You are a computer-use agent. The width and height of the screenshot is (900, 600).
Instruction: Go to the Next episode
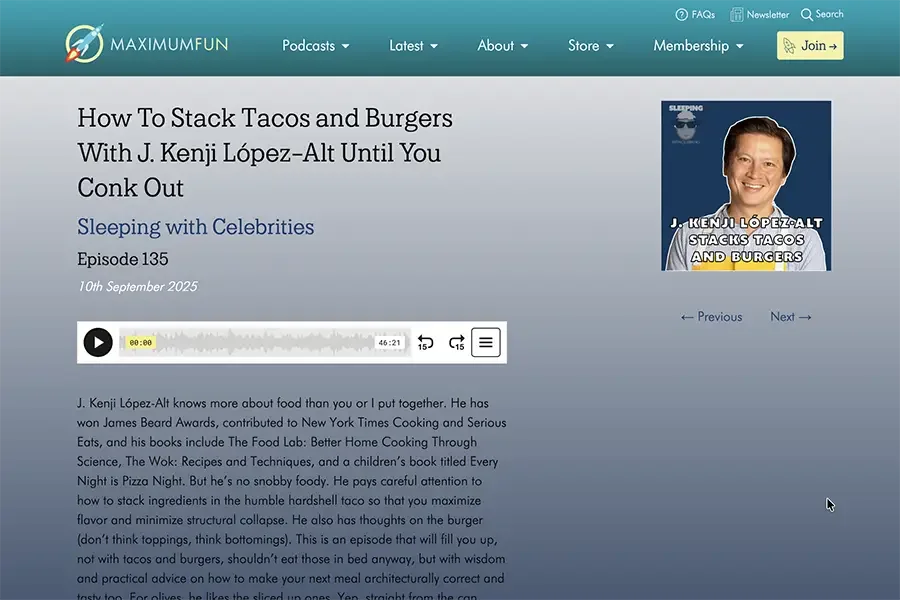[x=791, y=317]
